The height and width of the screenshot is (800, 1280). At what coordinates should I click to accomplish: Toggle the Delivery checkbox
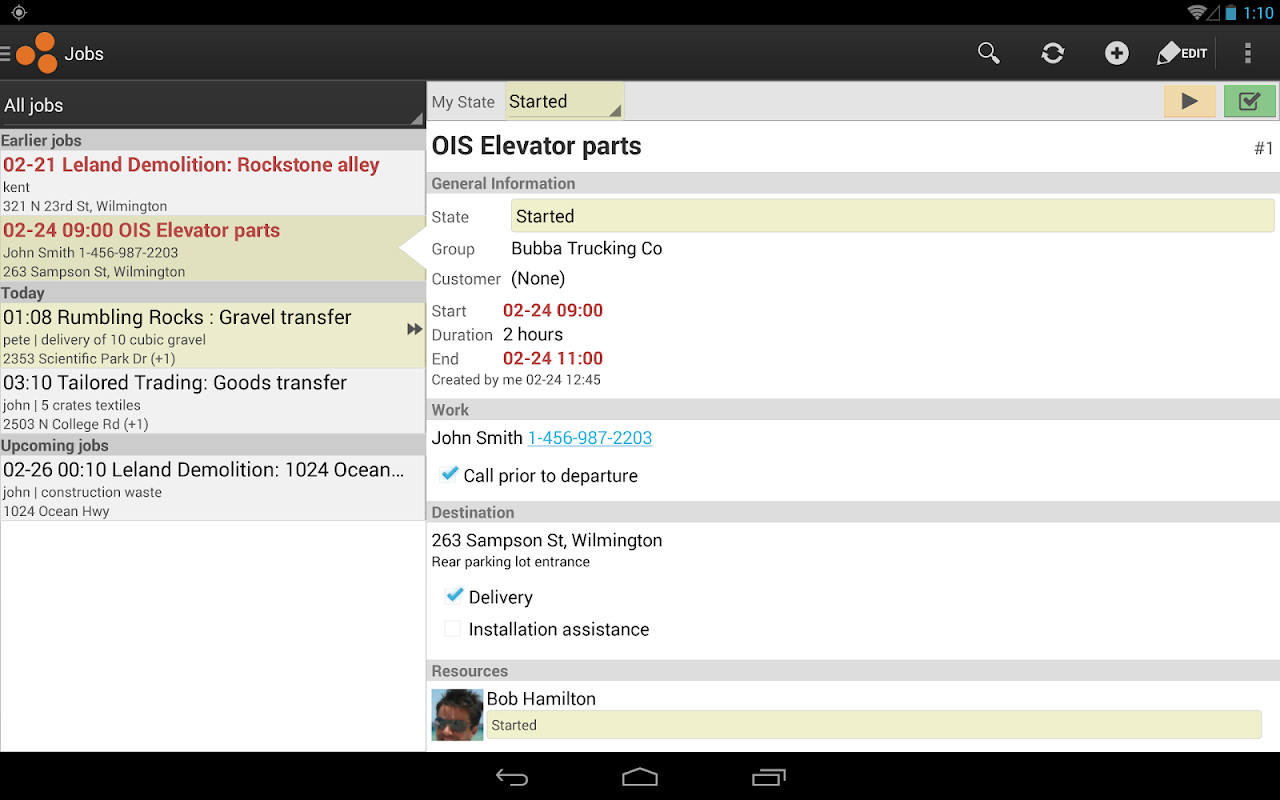tap(454, 596)
